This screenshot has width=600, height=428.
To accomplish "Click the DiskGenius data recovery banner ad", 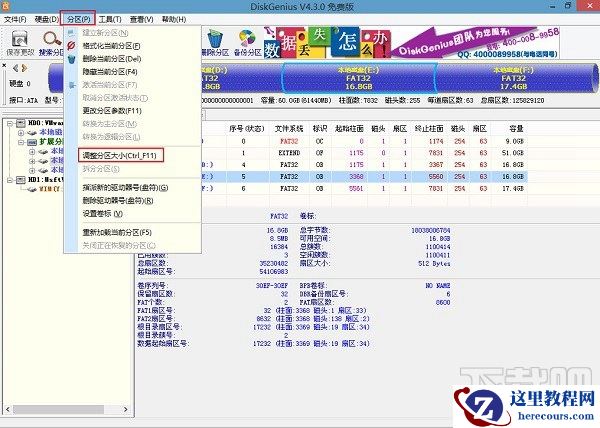I will [411, 42].
